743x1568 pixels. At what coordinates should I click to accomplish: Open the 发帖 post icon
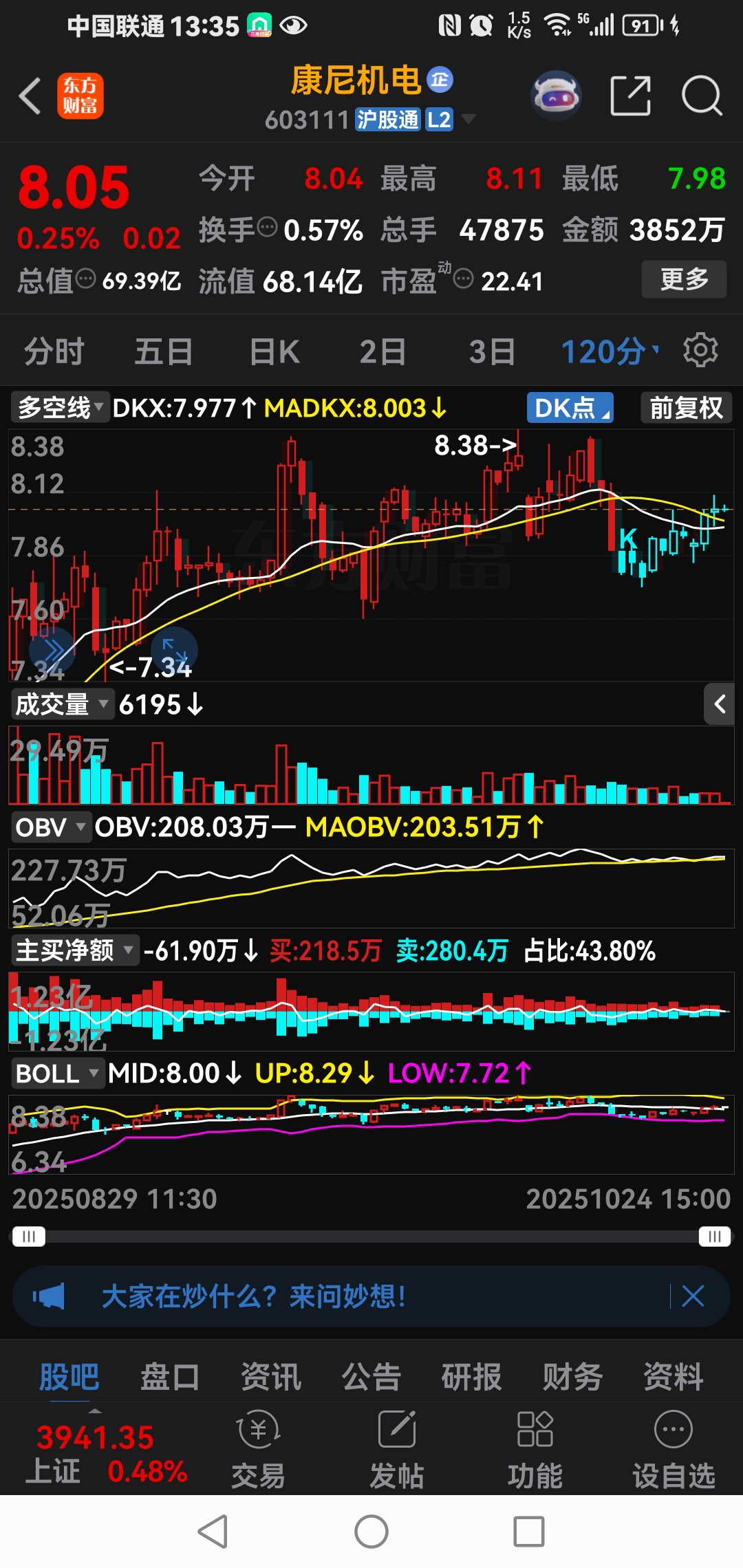[x=397, y=1449]
